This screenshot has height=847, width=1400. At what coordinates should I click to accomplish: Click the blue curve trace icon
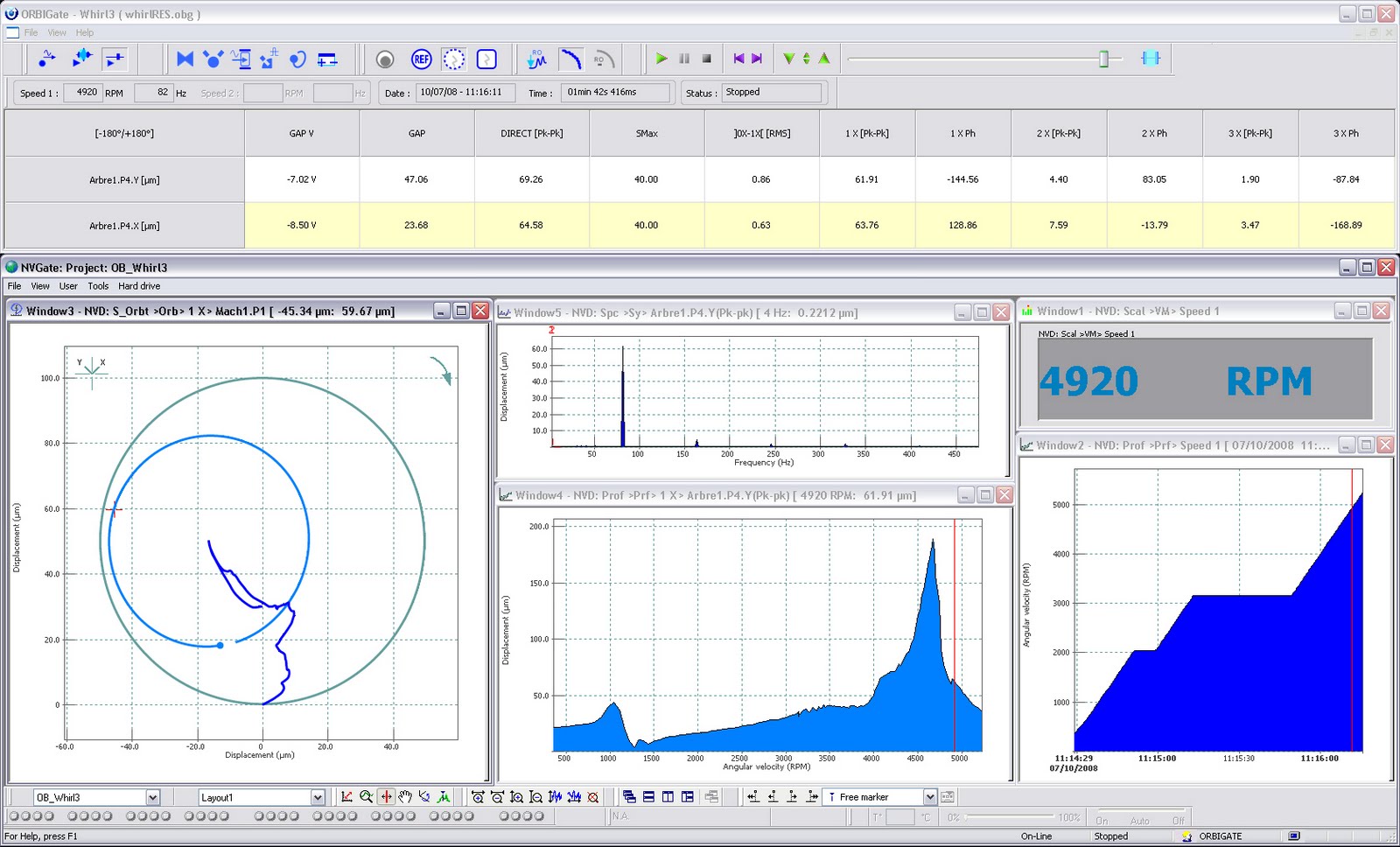(570, 59)
